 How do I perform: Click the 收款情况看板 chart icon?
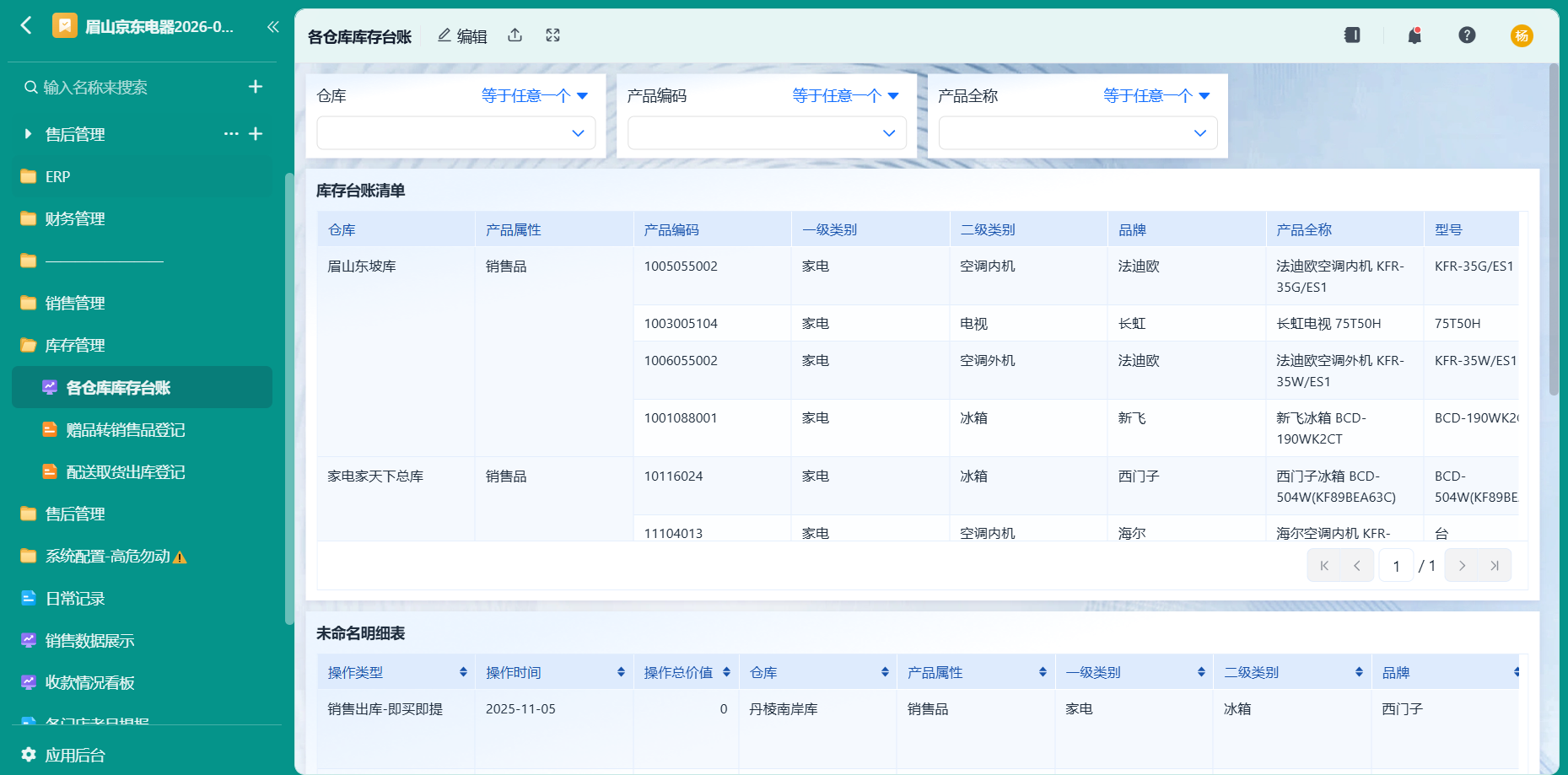[29, 682]
